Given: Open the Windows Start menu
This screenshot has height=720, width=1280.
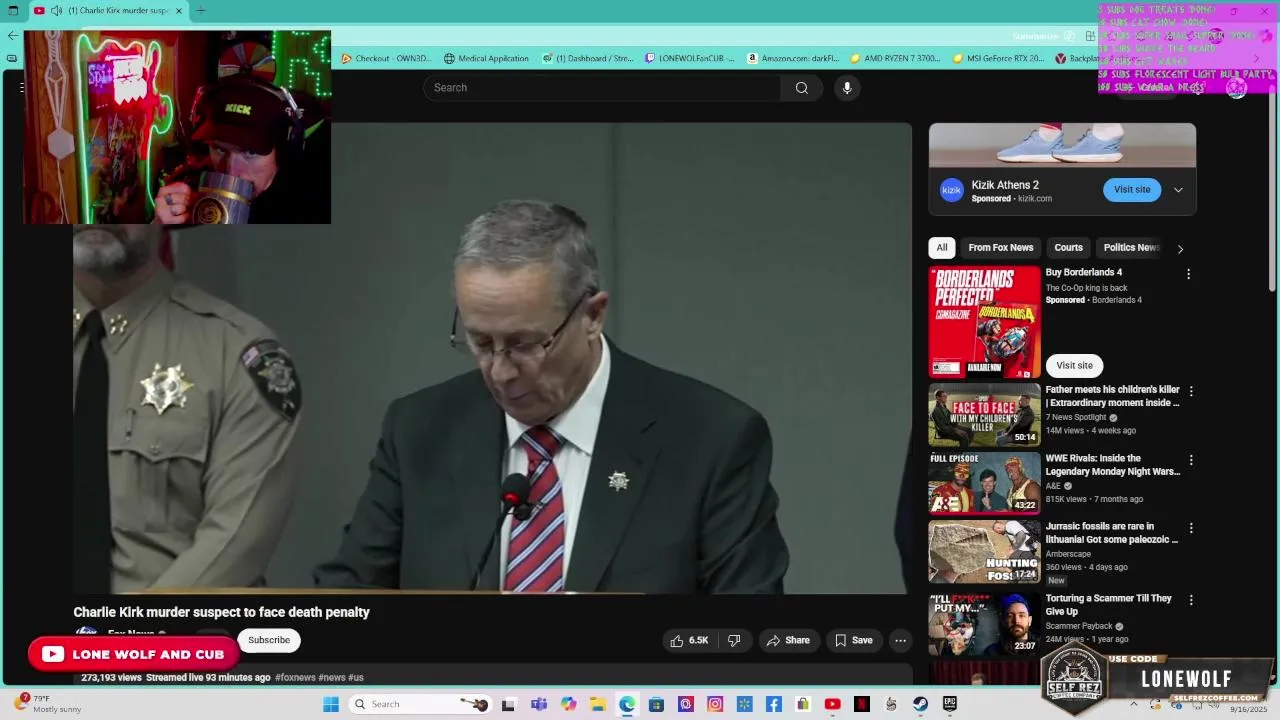Looking at the screenshot, I should click(x=331, y=704).
